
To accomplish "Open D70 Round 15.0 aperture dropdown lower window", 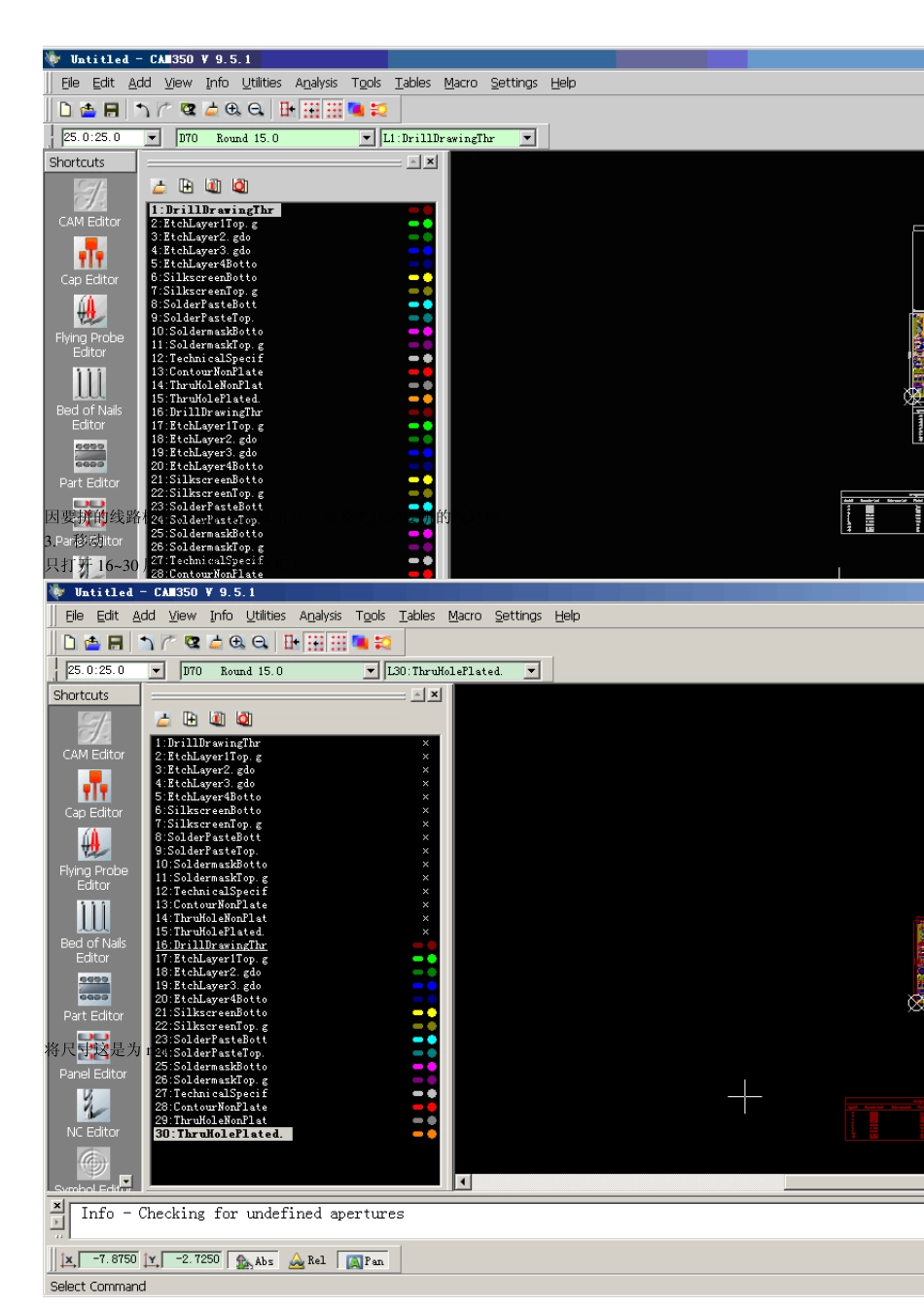I will click(x=371, y=671).
